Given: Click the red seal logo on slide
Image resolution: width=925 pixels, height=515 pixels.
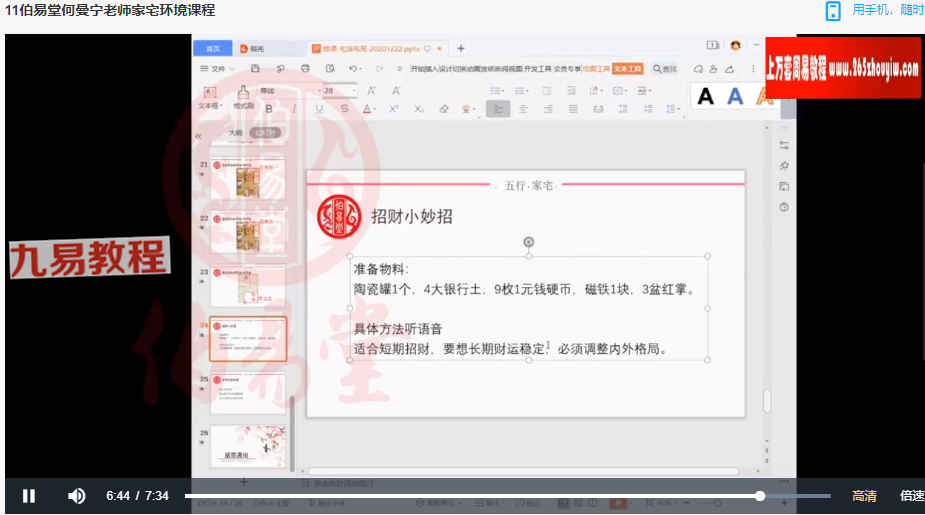Looking at the screenshot, I should point(339,217).
